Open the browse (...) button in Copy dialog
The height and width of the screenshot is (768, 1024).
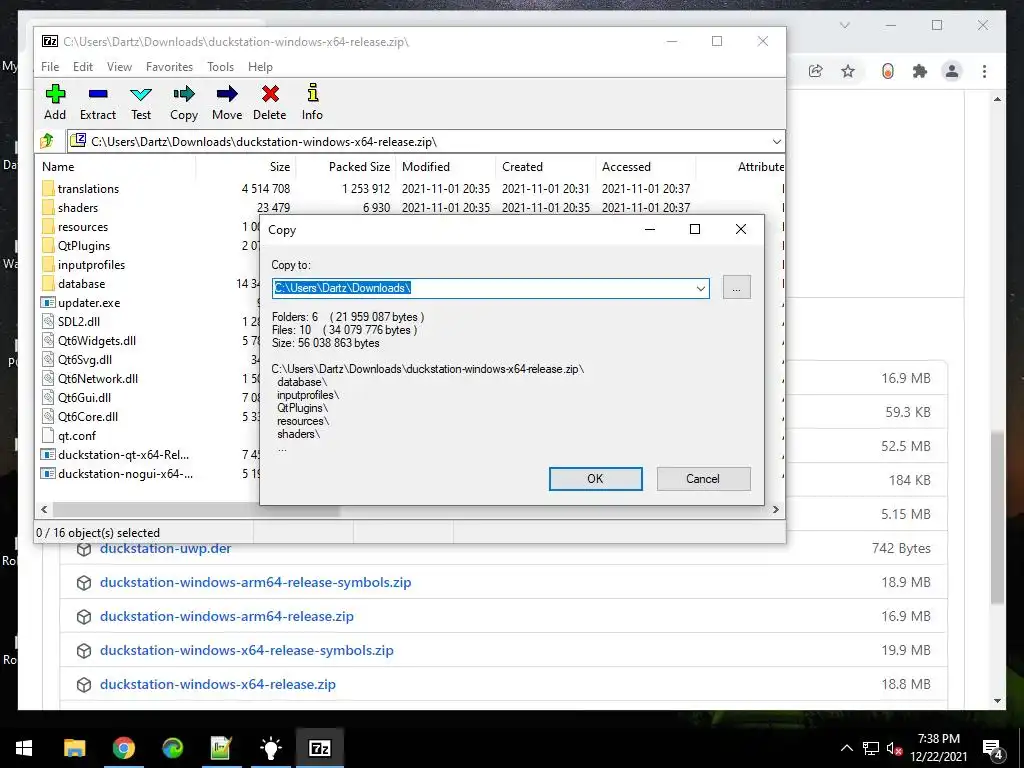[737, 288]
